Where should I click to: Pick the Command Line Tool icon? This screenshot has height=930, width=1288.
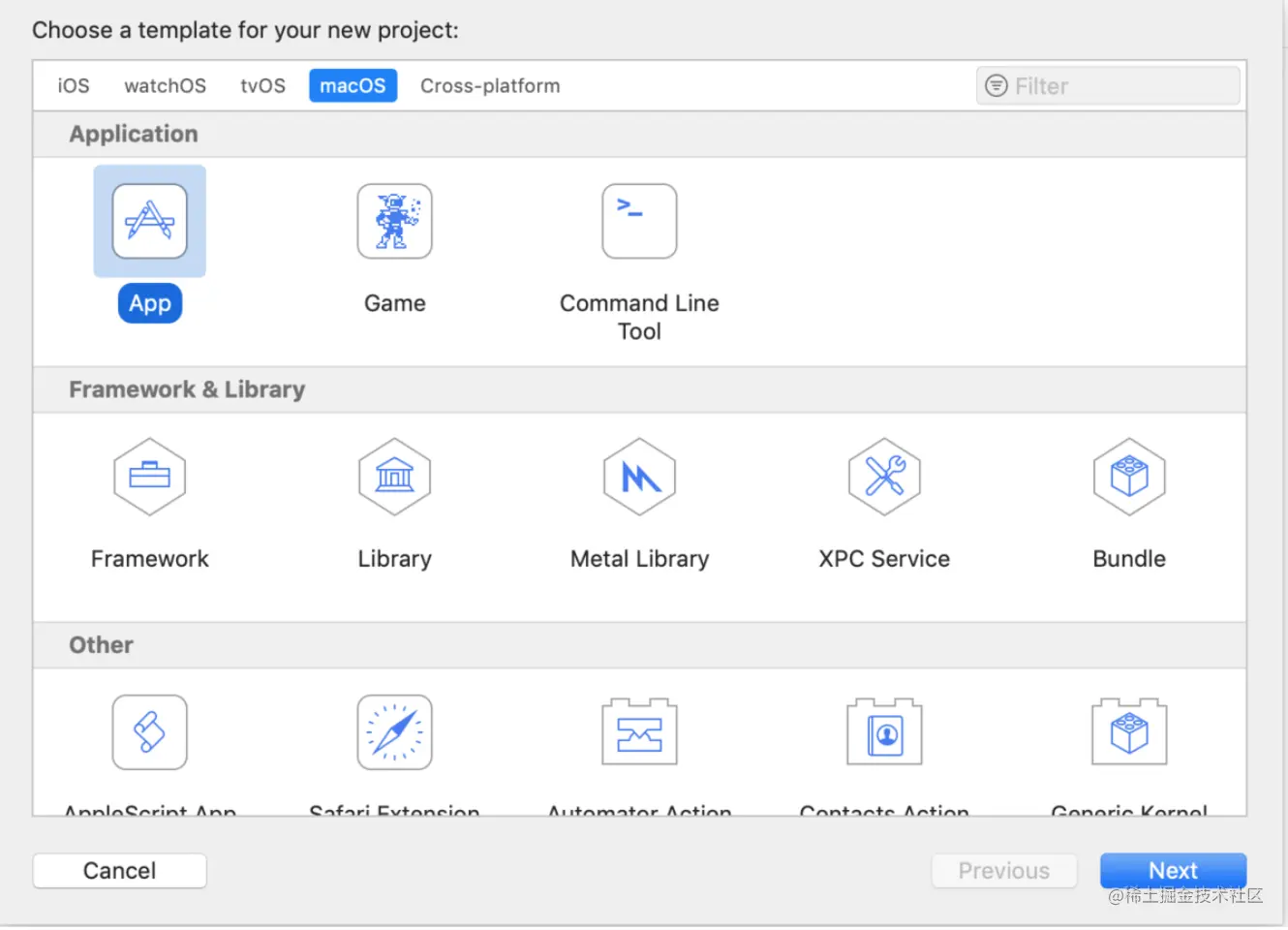click(x=639, y=221)
